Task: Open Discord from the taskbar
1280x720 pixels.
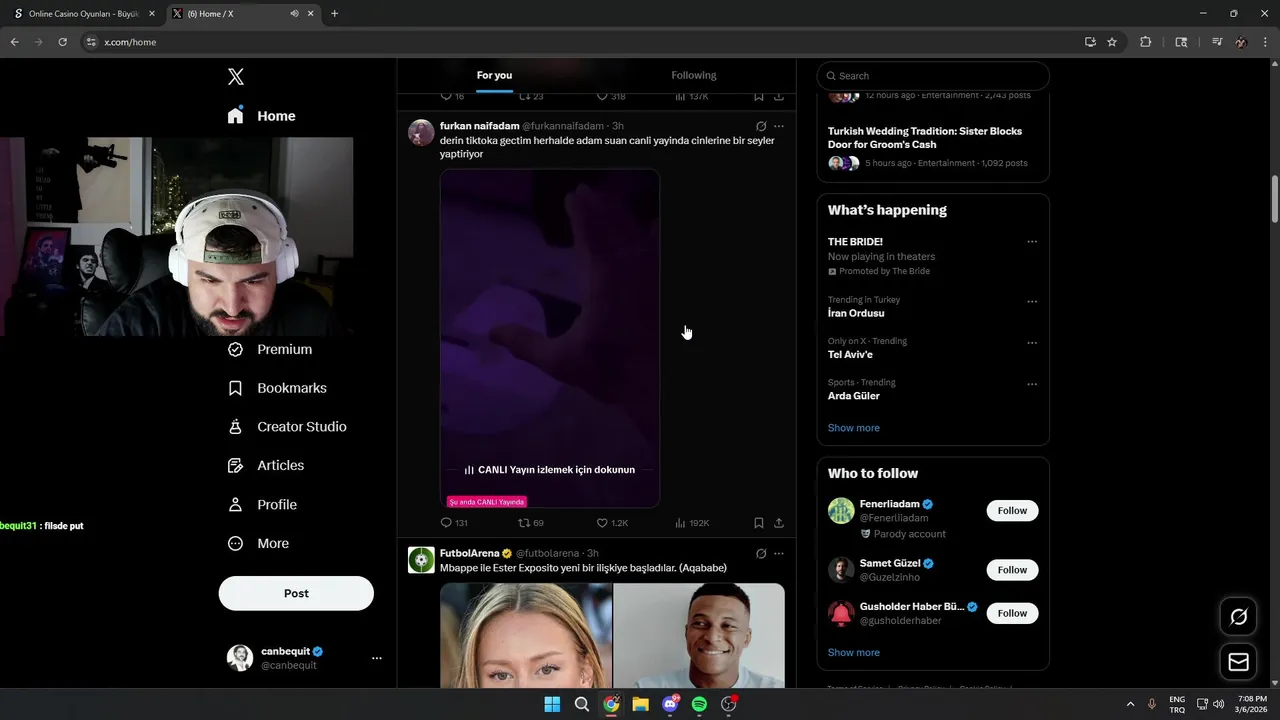Action: coord(670,704)
